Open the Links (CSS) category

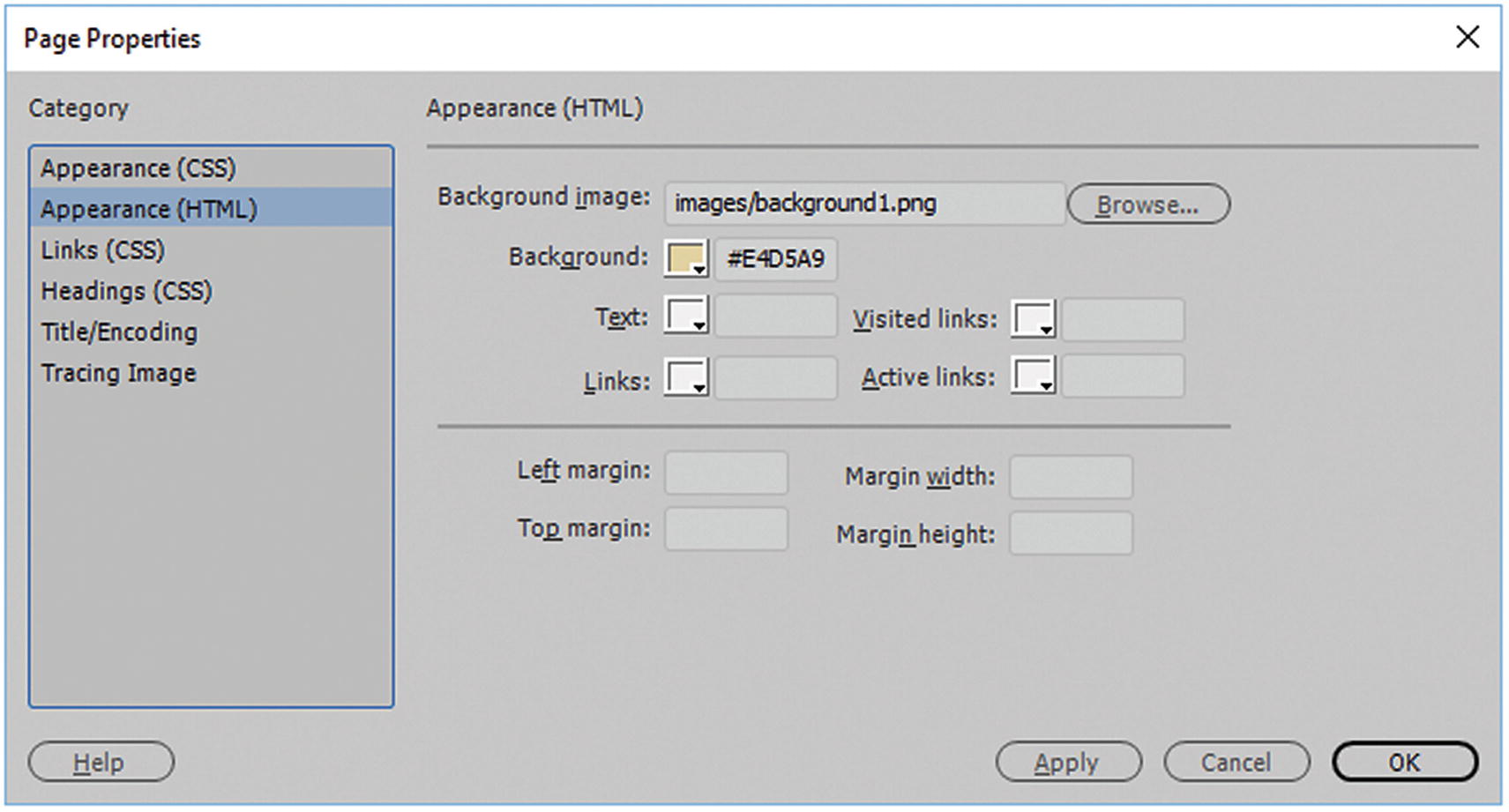click(211, 250)
